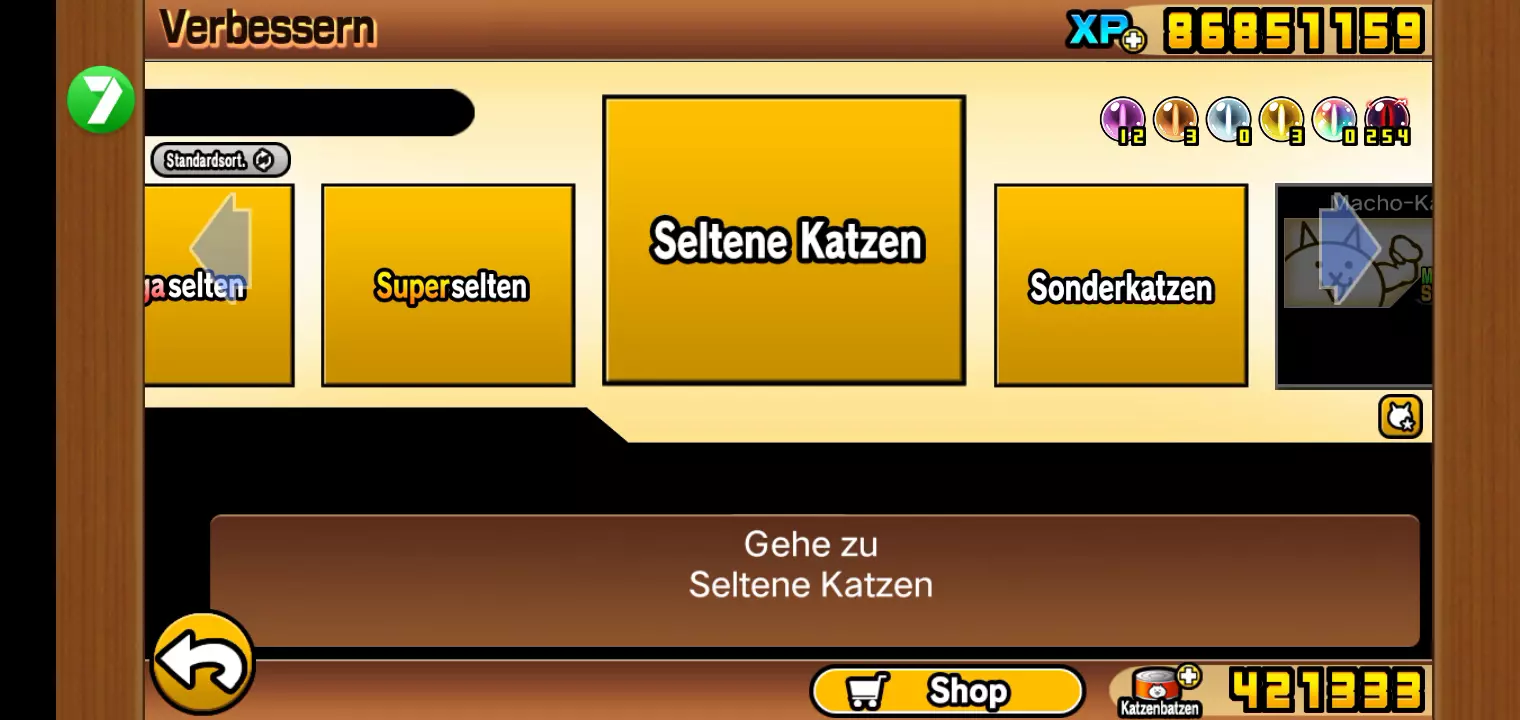This screenshot has height=720, width=1520.
Task: Go back using the yellow return arrow
Action: pyautogui.click(x=203, y=662)
